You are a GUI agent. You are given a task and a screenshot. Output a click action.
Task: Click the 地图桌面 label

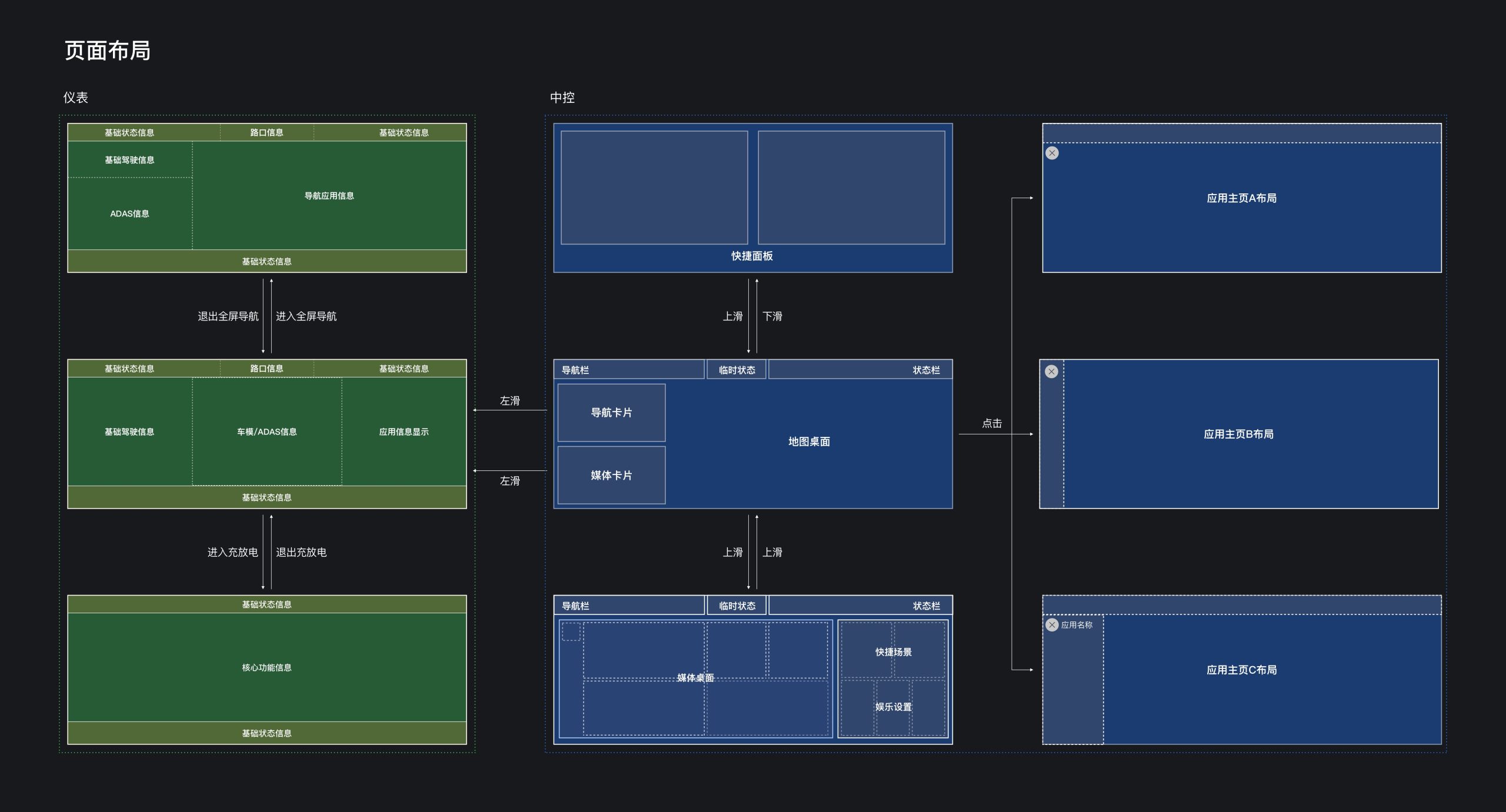click(x=809, y=442)
